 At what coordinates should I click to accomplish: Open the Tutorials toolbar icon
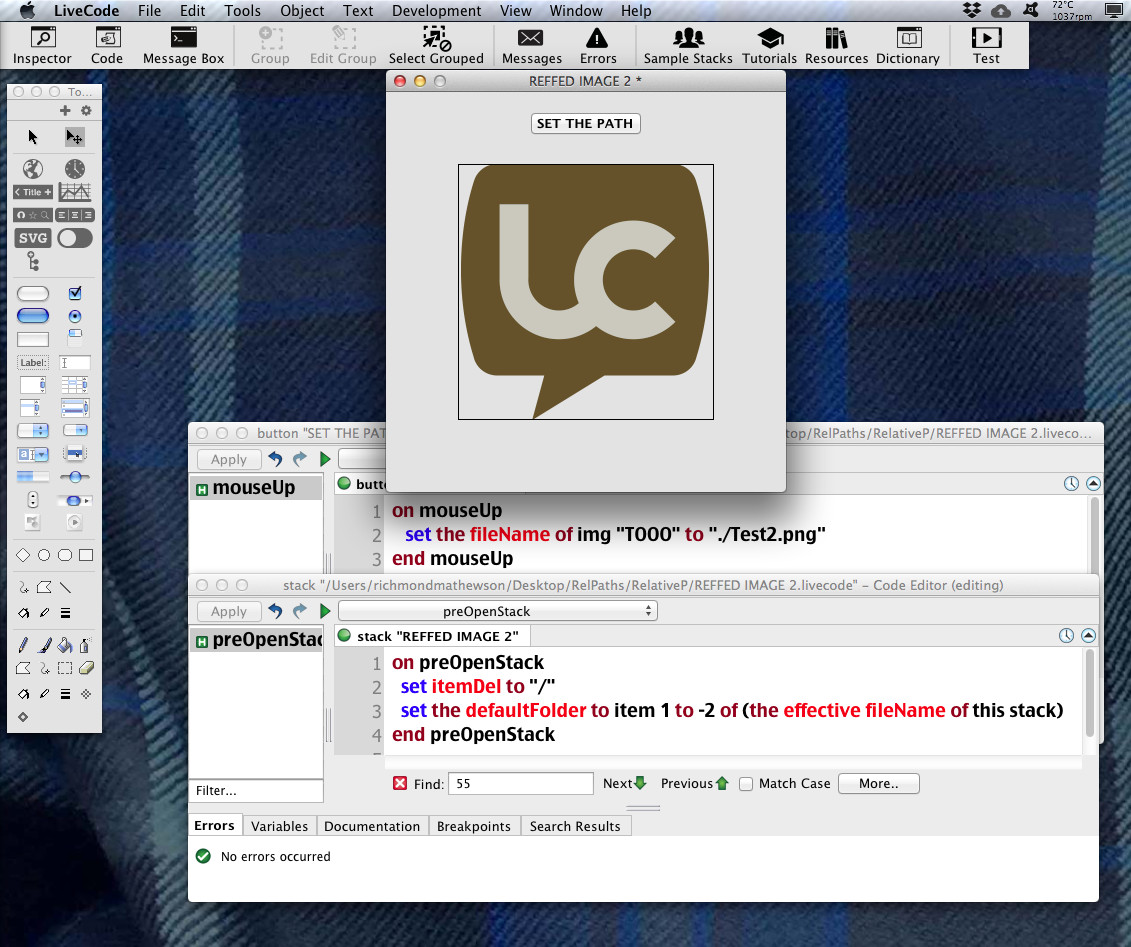(769, 46)
